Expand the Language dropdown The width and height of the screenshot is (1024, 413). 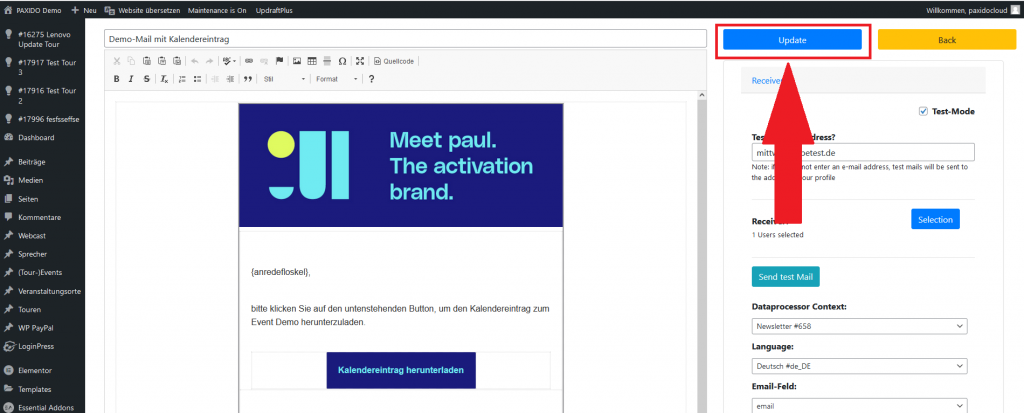859,366
